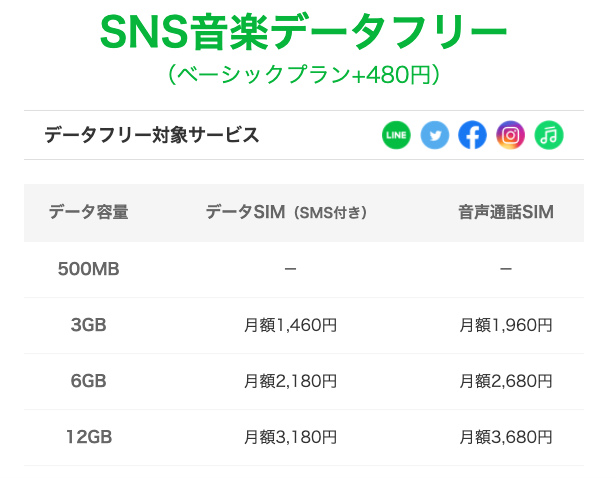
Task: Click the 月額1,460円 data SIM price
Action: (x=290, y=325)
